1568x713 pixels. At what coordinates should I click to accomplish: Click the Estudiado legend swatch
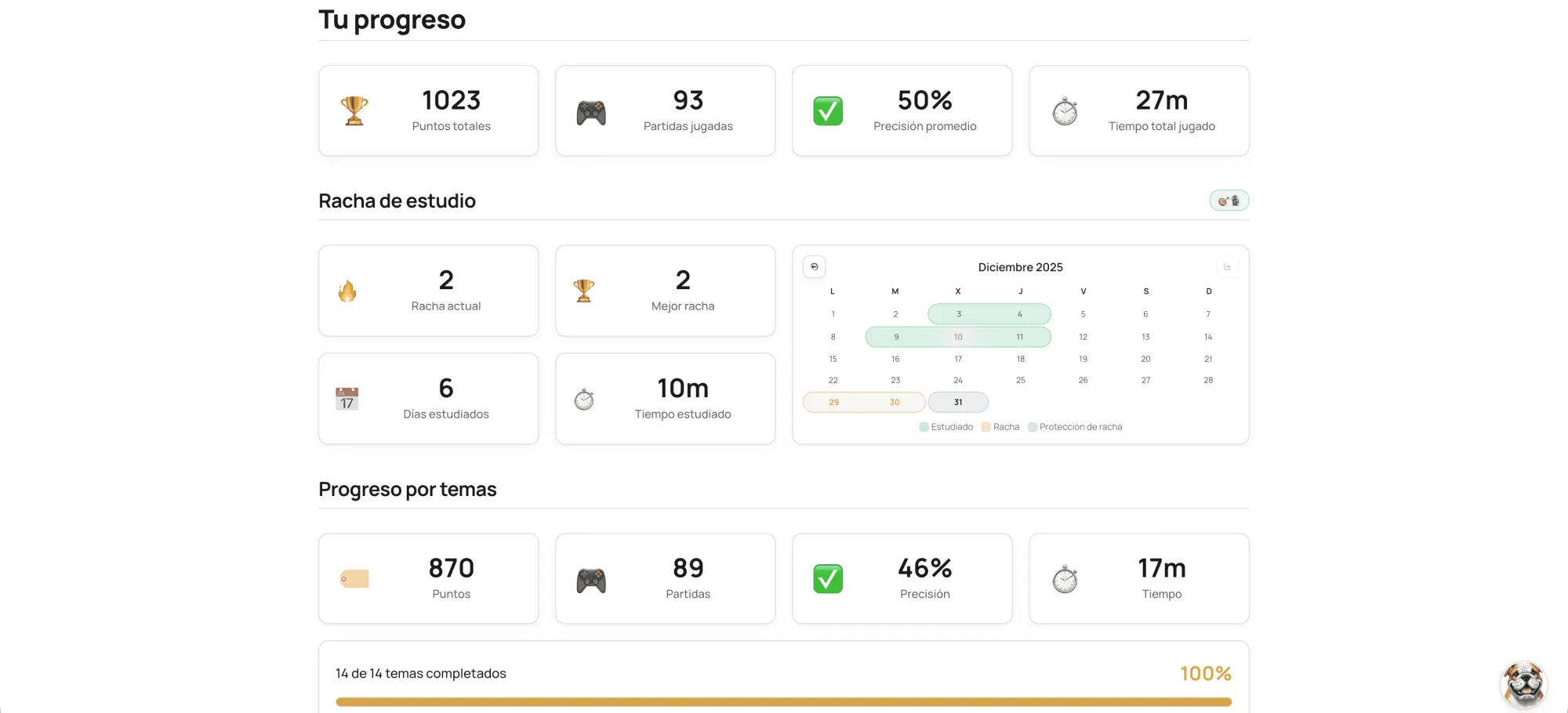click(x=924, y=427)
